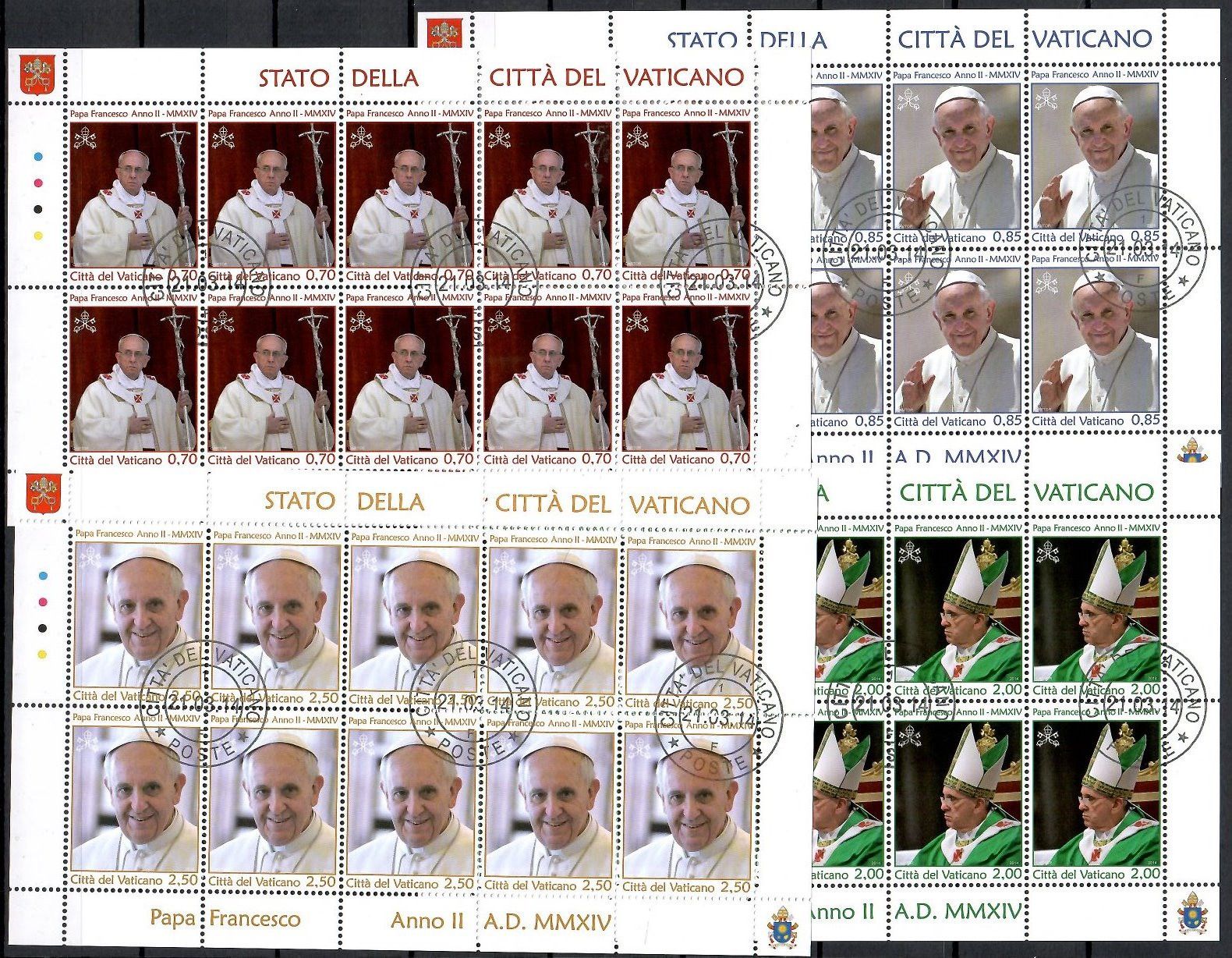The image size is (1232, 958).
Task: Click the green 'Anno II' margin text
Action: (843, 911)
